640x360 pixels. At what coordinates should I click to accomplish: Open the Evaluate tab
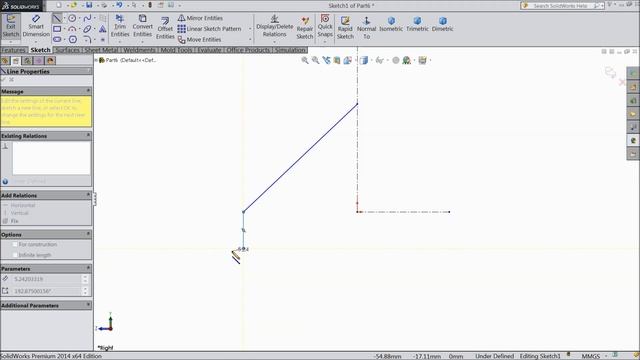click(x=209, y=50)
